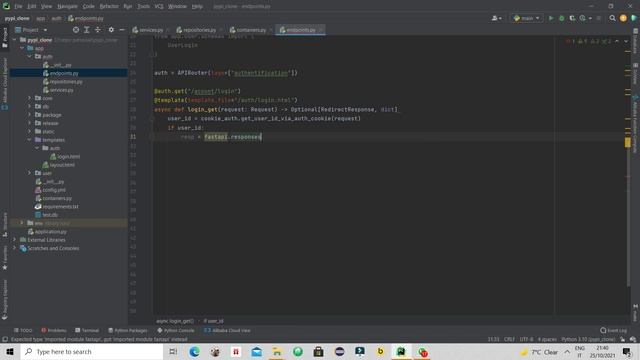Open the Refactor menu
This screenshot has width=640, height=360.
coord(109,6)
